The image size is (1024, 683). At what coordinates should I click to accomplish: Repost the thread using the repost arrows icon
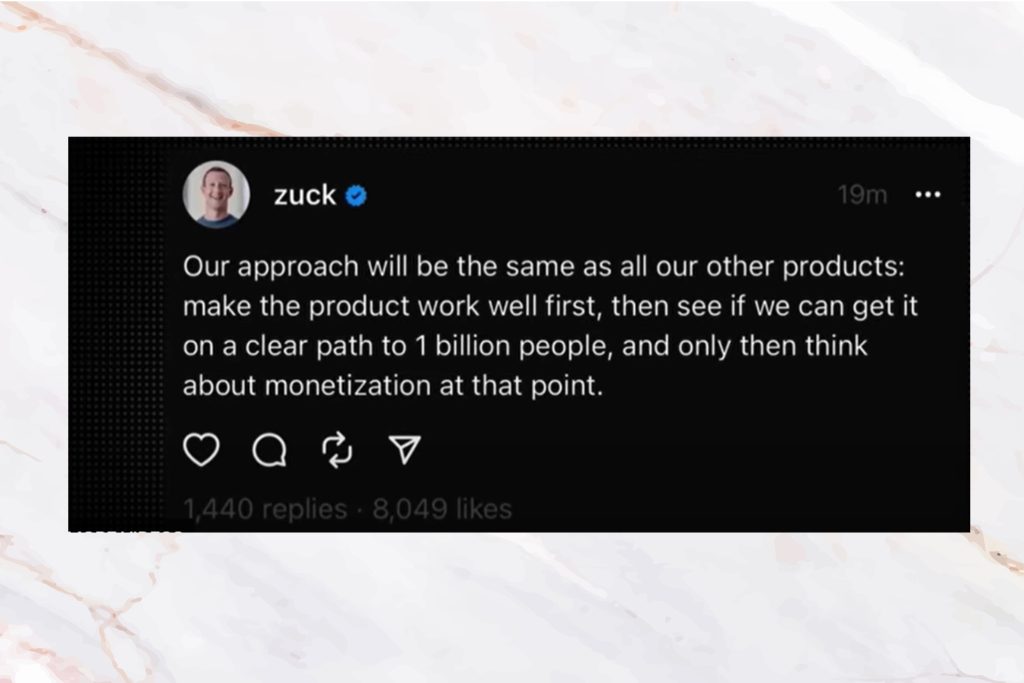337,450
